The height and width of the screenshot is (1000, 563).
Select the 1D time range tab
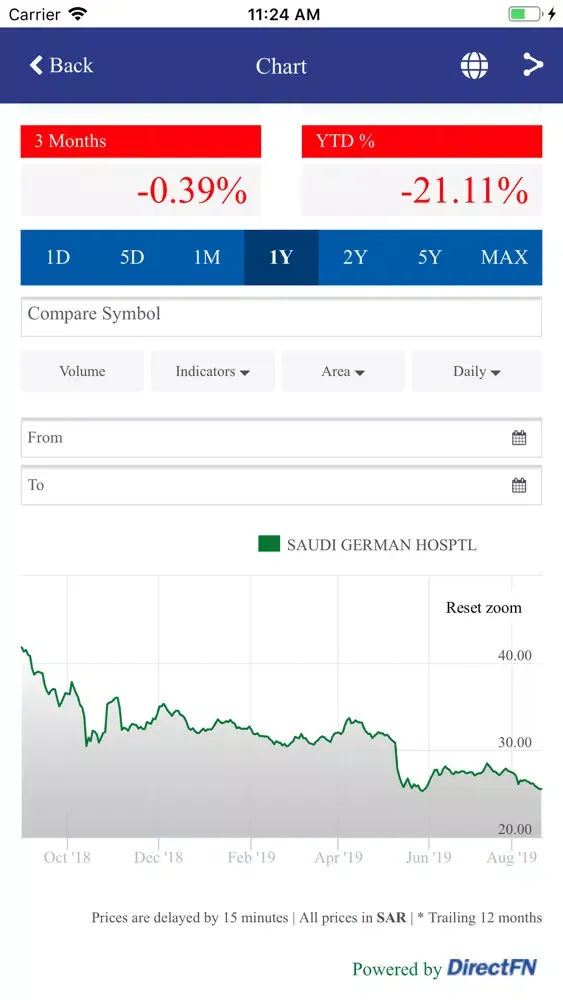[x=58, y=257]
